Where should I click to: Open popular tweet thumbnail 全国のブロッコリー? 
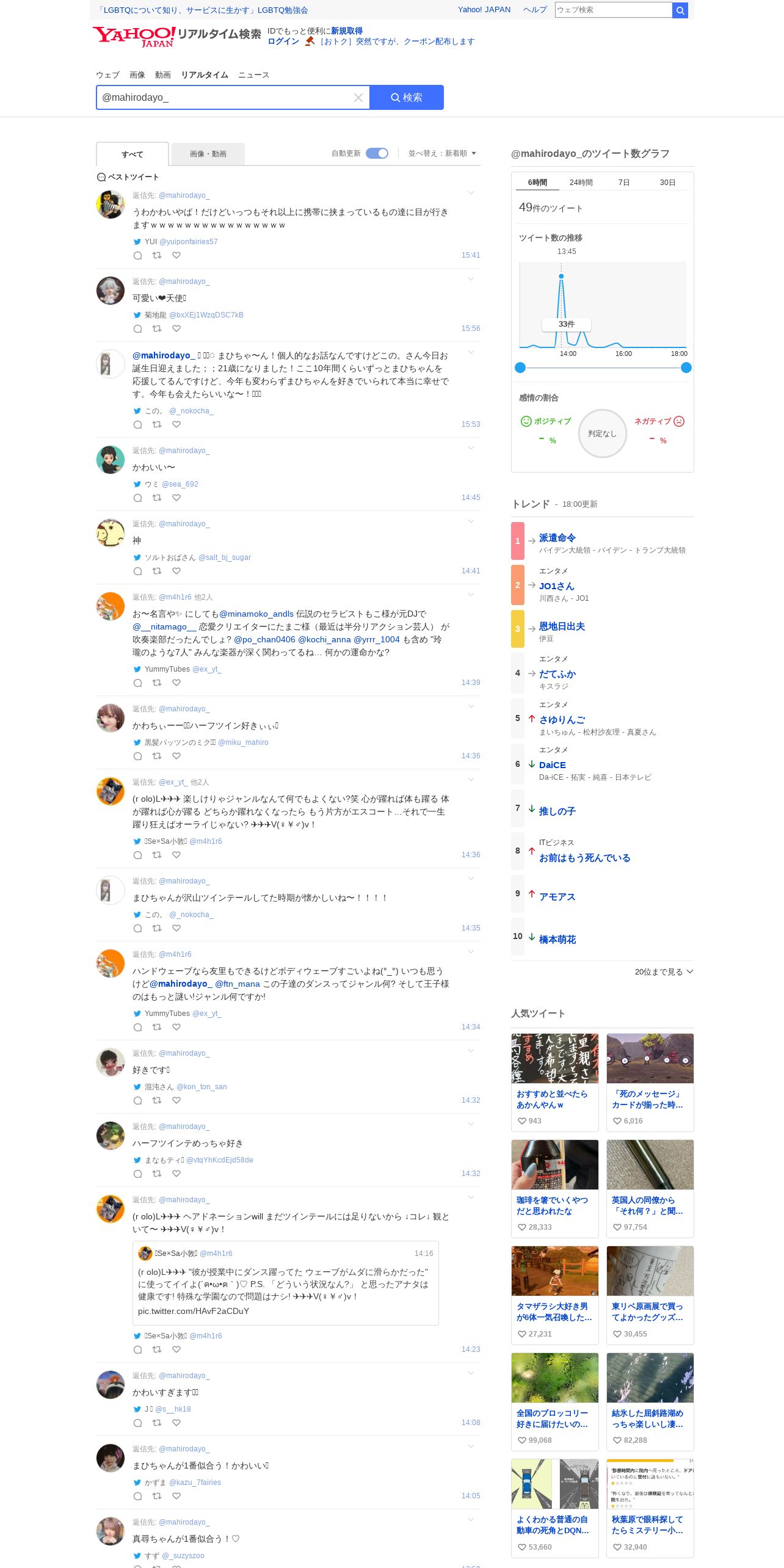click(554, 1378)
